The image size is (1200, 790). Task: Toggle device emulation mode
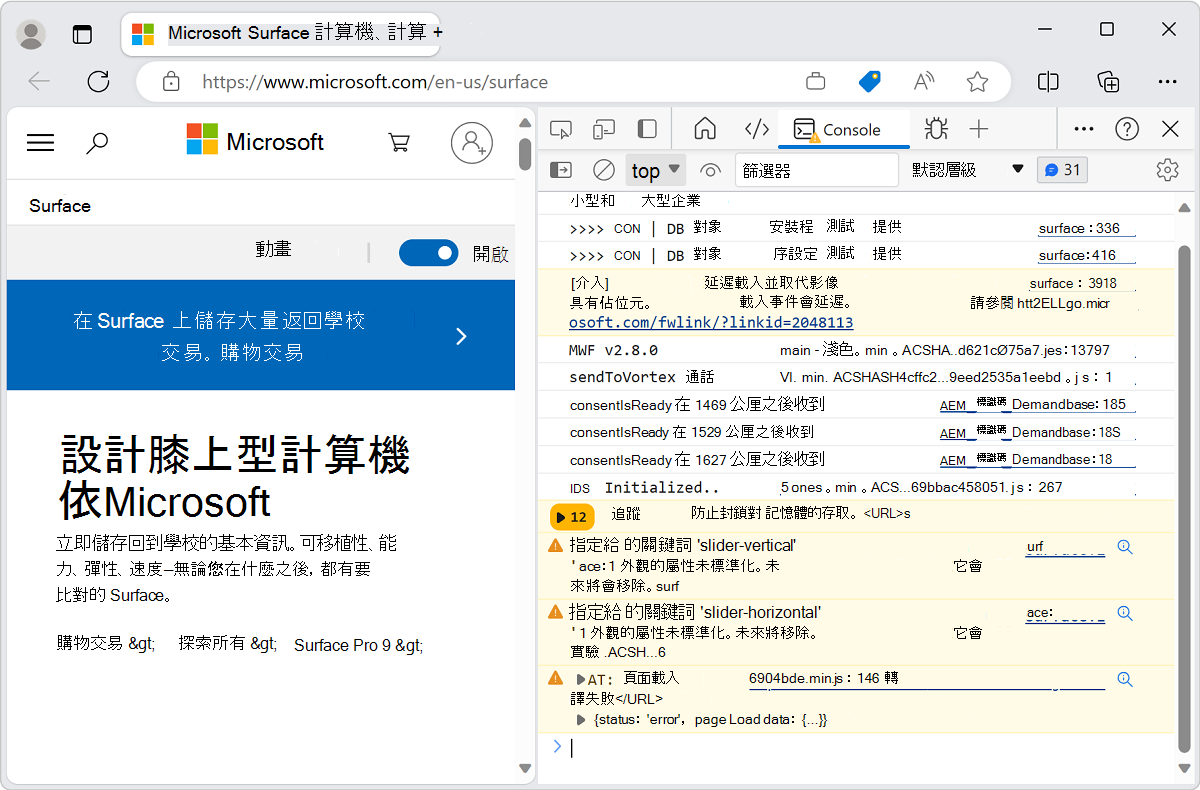point(603,128)
